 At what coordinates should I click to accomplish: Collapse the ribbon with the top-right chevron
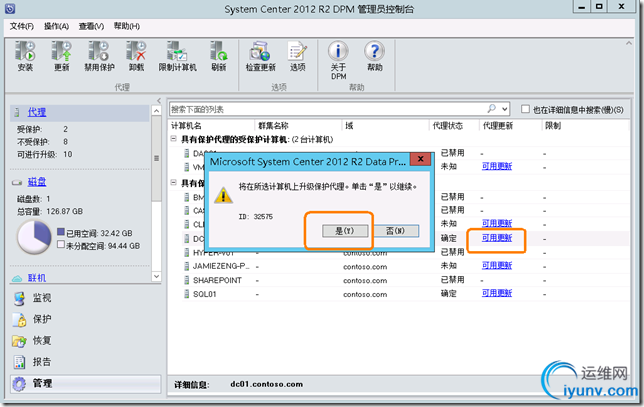pos(629,43)
